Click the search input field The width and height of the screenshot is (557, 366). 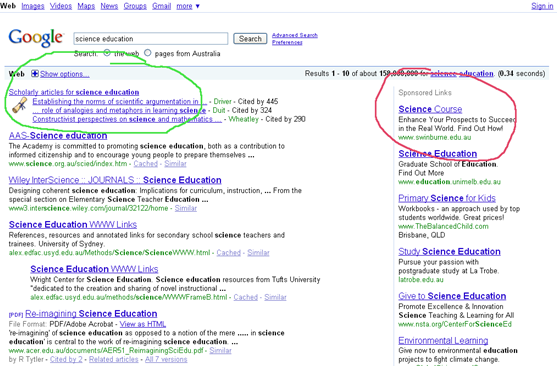click(151, 38)
